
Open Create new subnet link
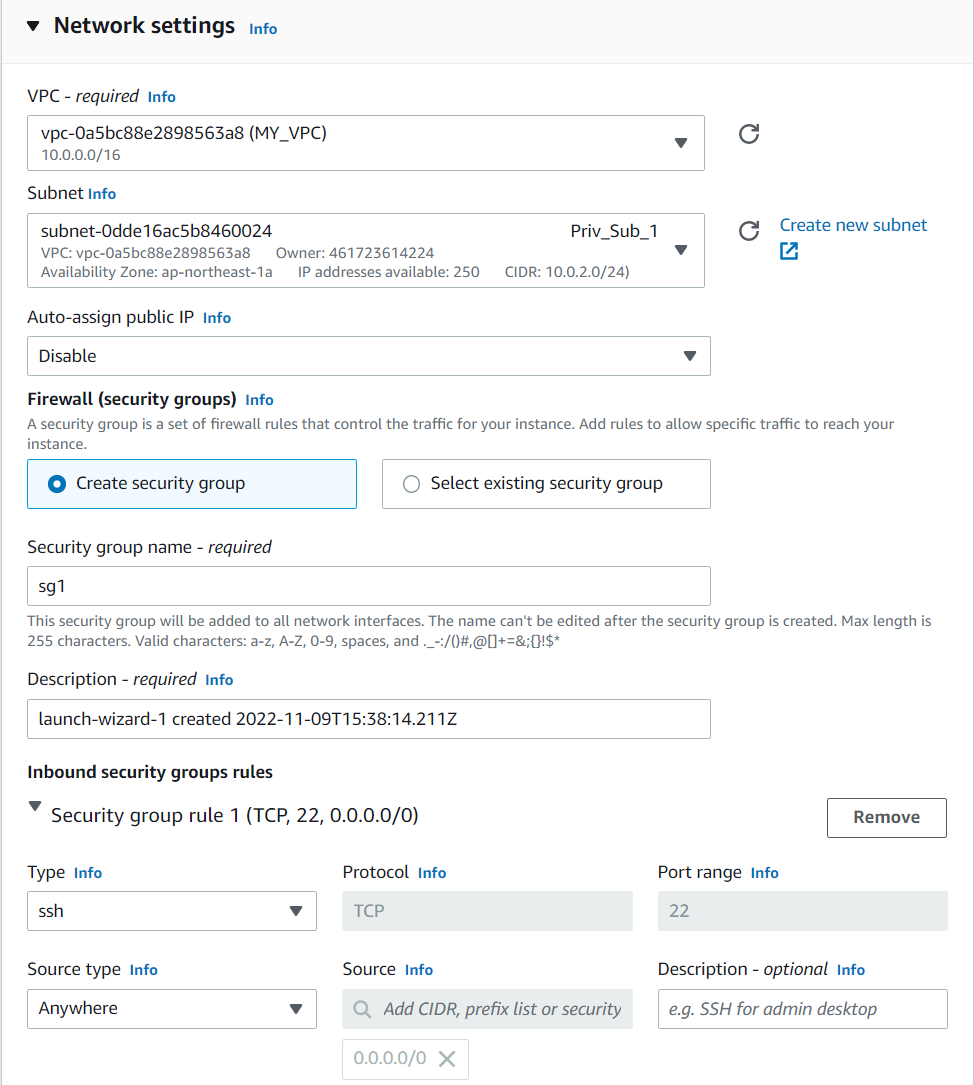853,226
